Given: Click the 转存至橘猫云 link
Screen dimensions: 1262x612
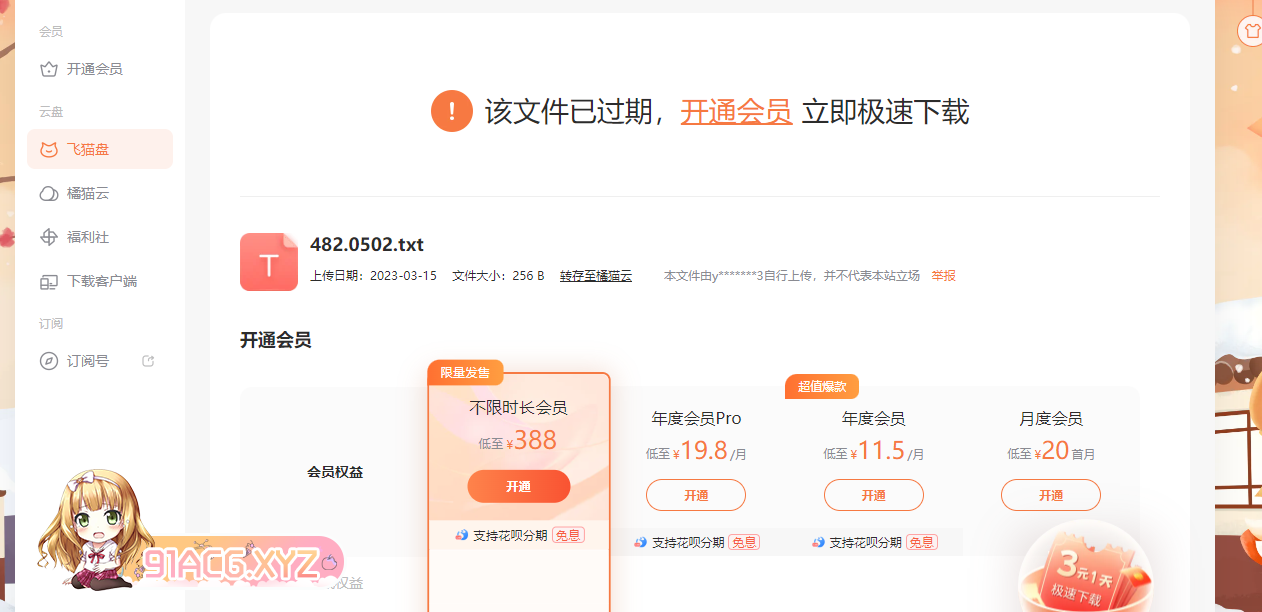Looking at the screenshot, I should coord(595,276).
